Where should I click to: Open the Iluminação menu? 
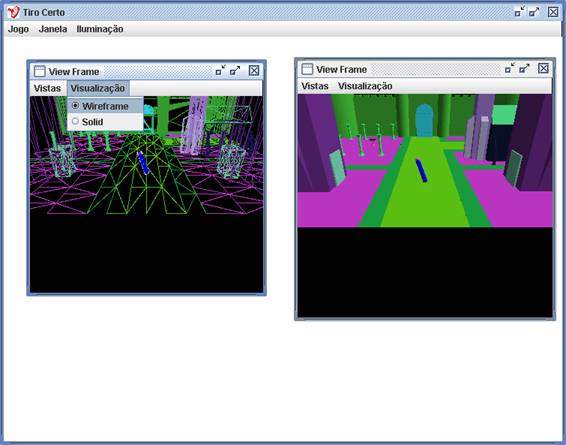click(x=100, y=29)
